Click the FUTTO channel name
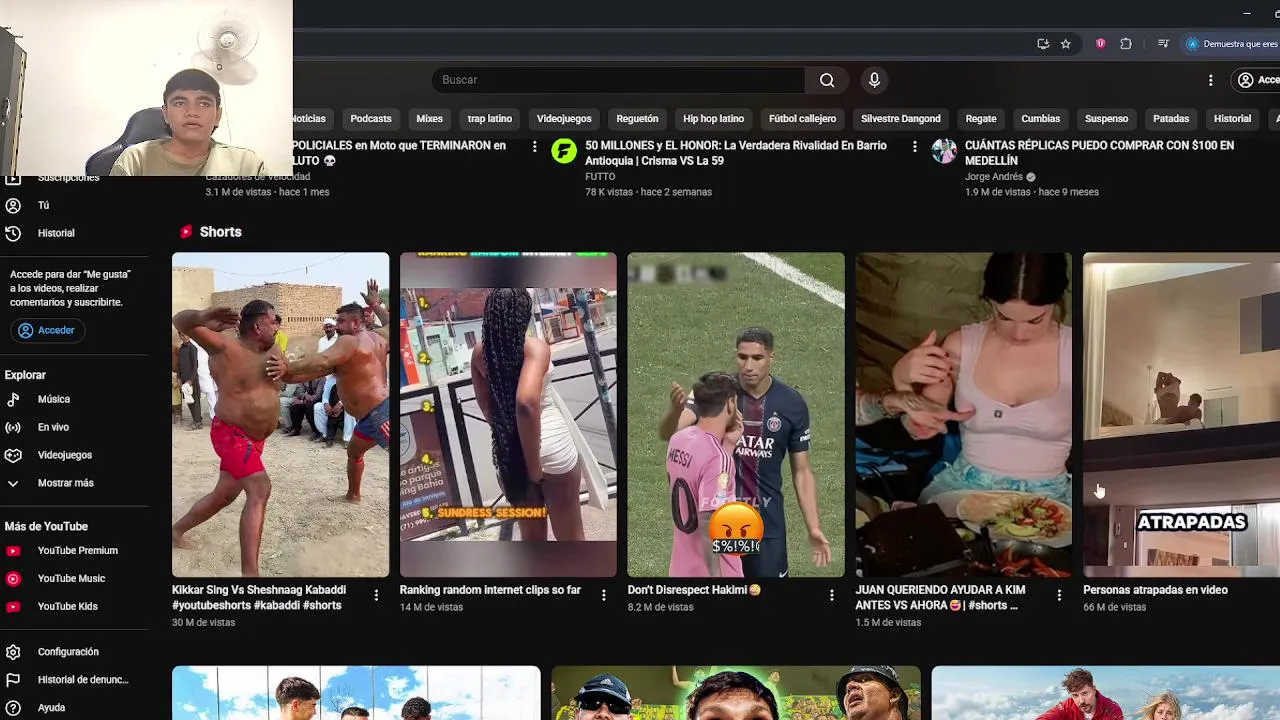1280x720 pixels. pos(600,176)
